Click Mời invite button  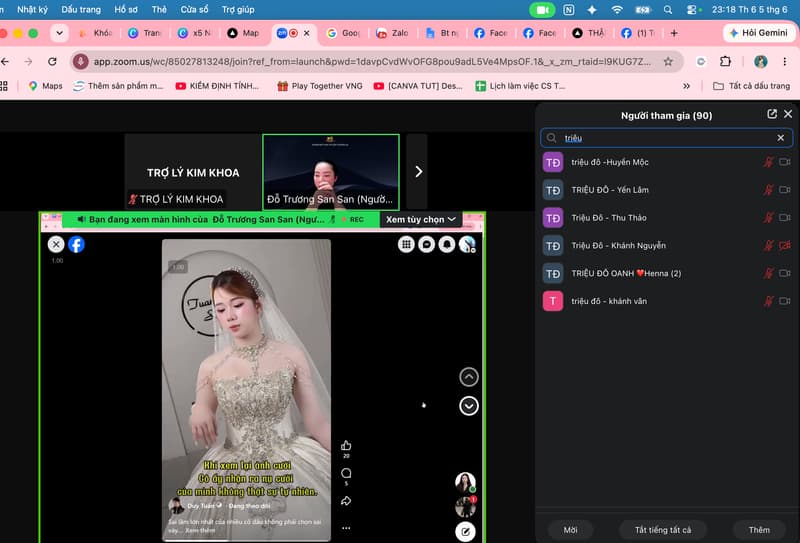pos(570,530)
